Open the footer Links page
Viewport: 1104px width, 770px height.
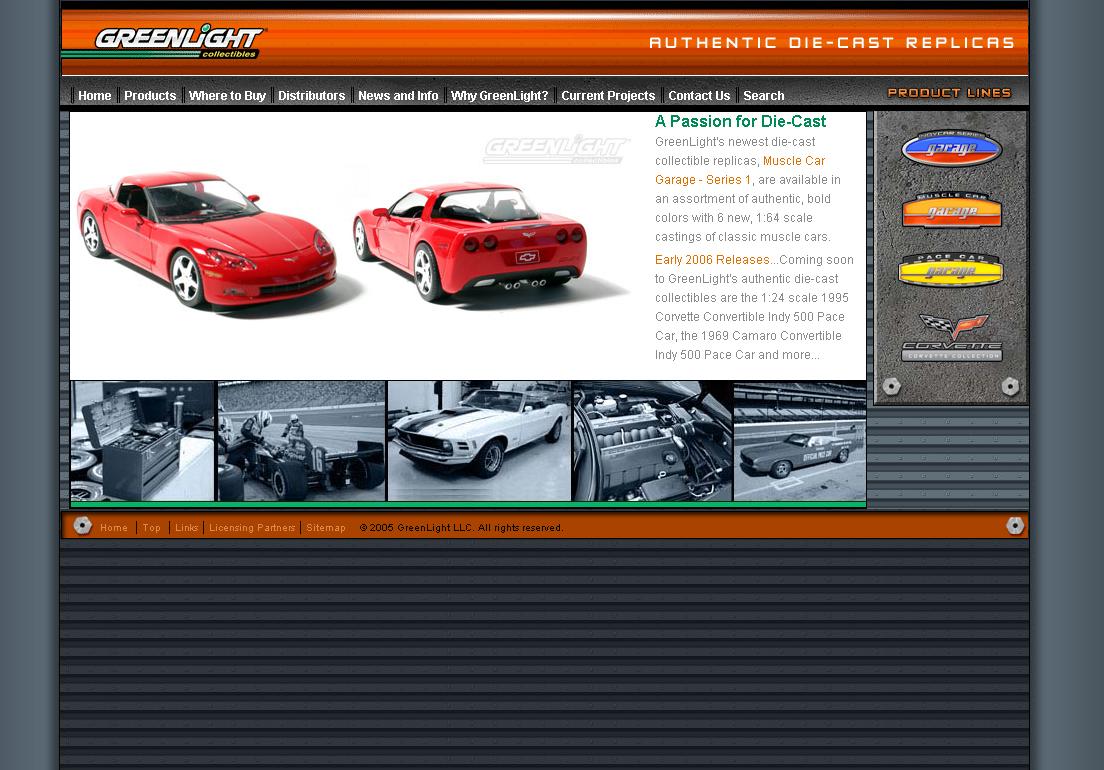pos(187,528)
